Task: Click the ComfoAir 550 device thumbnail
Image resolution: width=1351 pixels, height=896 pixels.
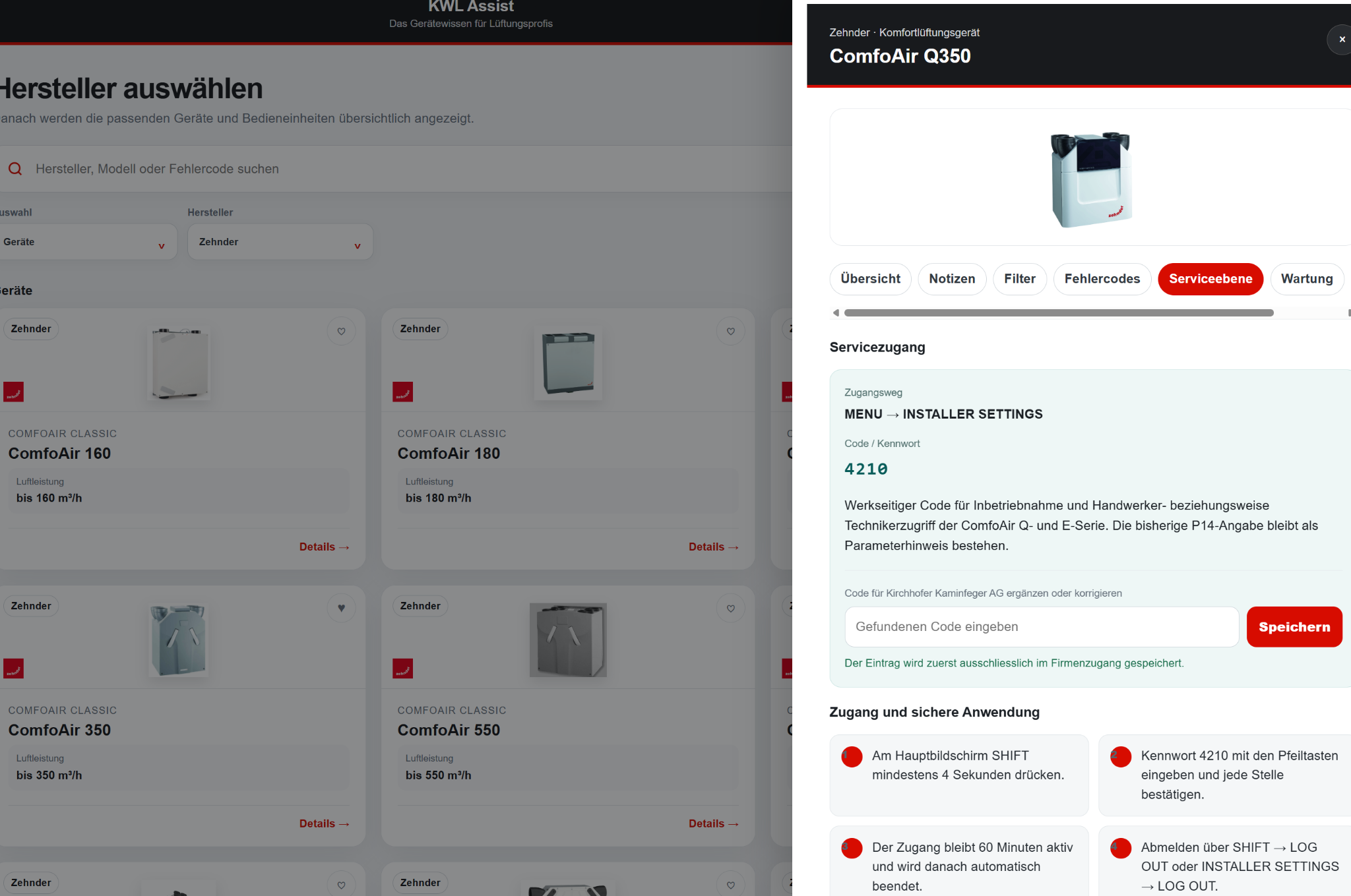Action: 568,640
